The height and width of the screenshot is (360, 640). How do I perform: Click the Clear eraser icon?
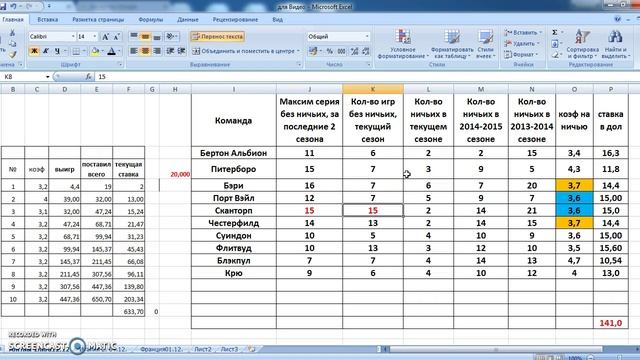click(x=555, y=54)
